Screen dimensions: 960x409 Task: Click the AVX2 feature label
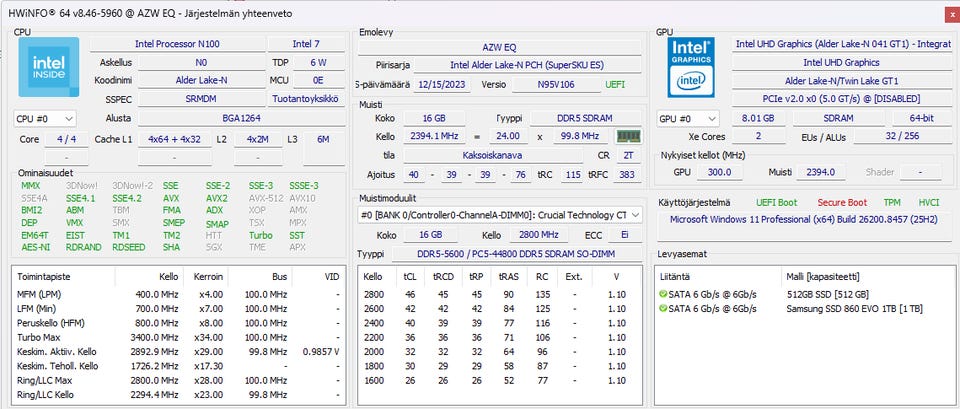point(217,198)
